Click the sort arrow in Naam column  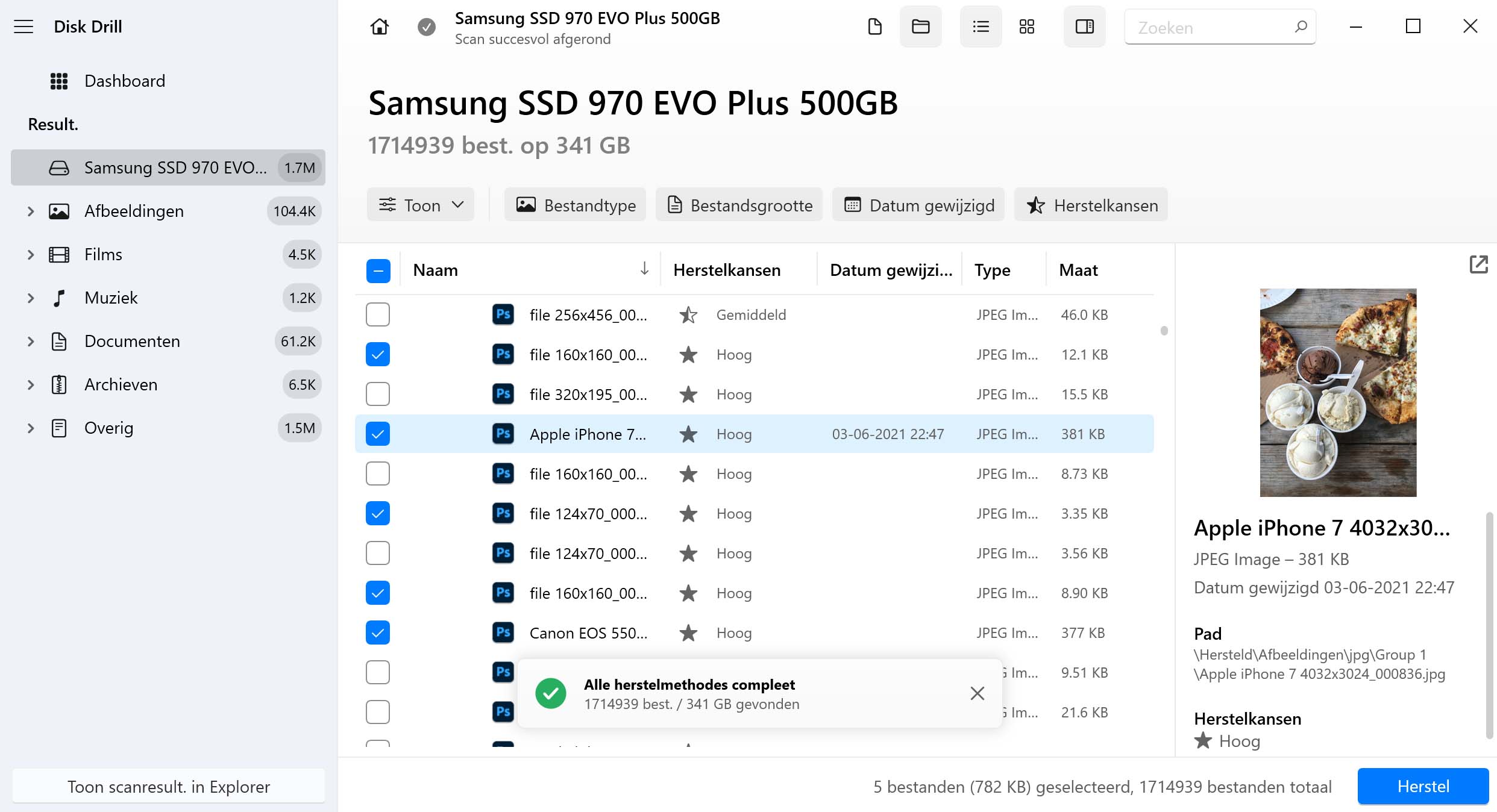644,269
